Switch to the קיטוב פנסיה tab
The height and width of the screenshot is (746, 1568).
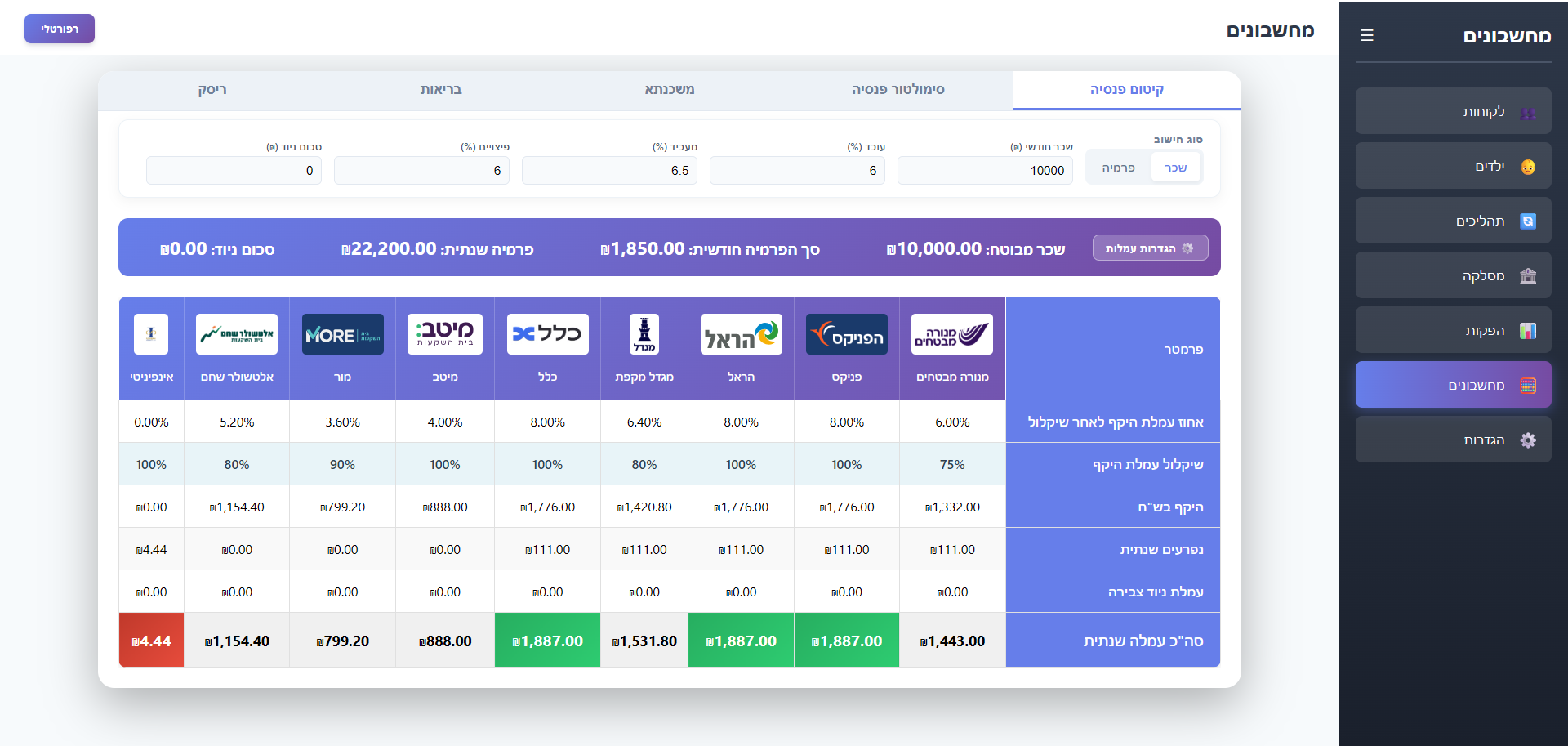coord(1127,90)
